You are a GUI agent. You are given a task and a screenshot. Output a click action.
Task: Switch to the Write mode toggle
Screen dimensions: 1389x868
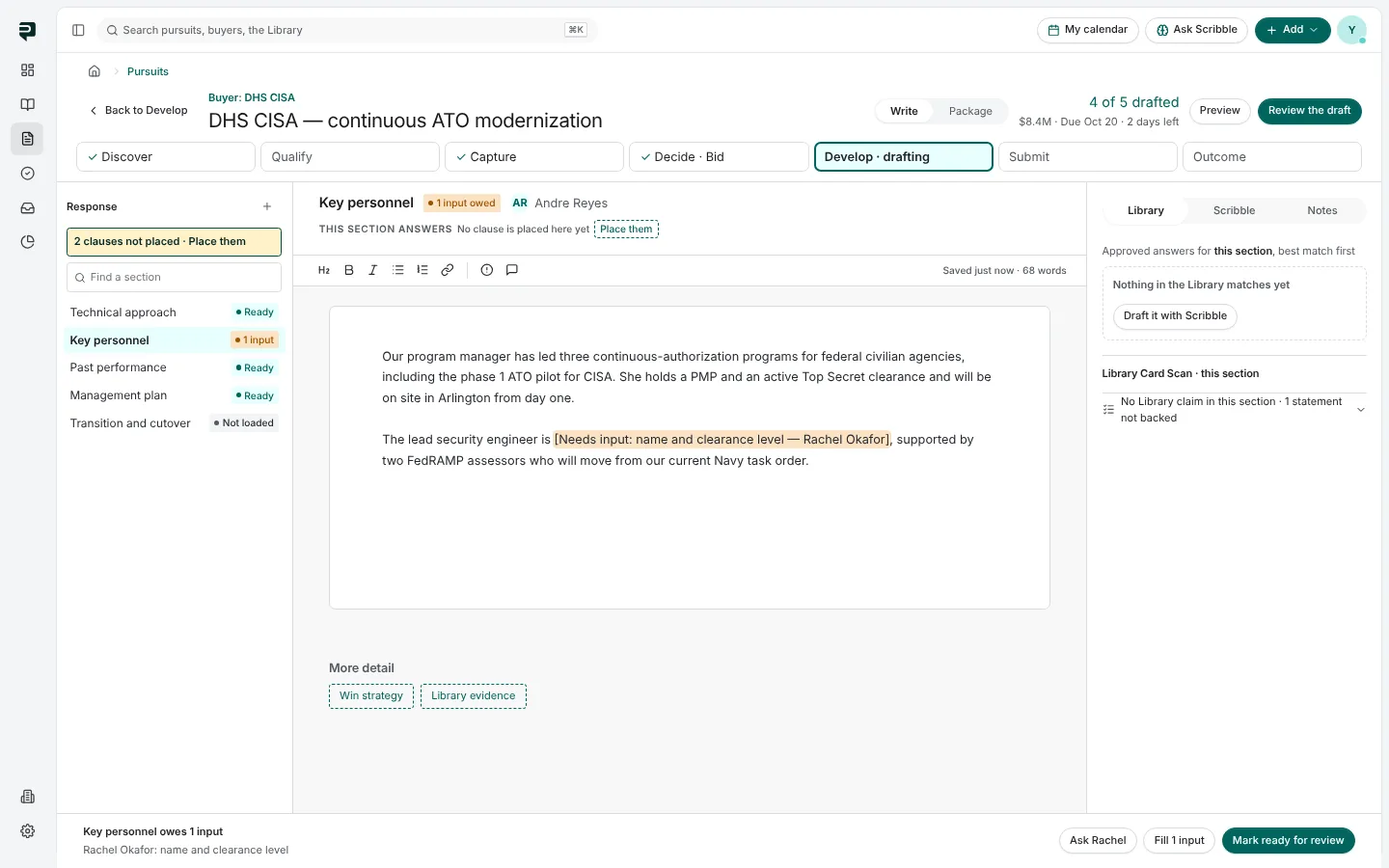(904, 111)
